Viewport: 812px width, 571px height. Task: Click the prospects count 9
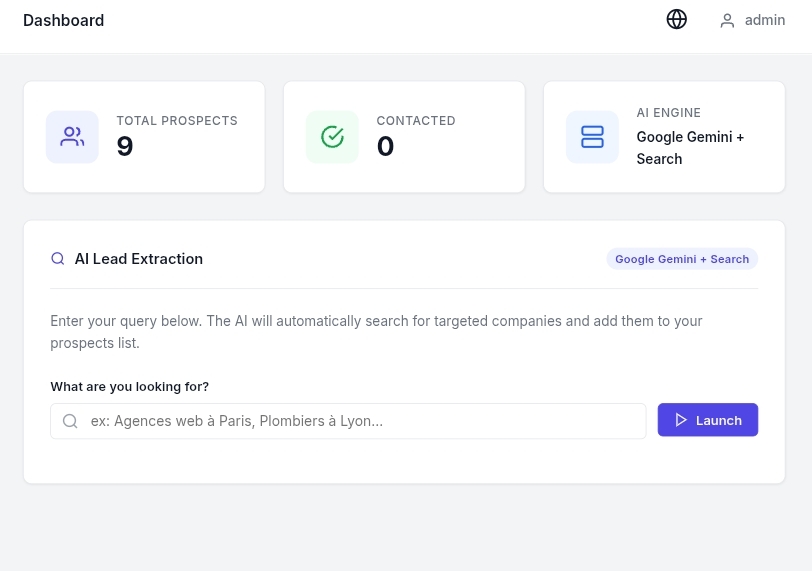[x=125, y=146]
